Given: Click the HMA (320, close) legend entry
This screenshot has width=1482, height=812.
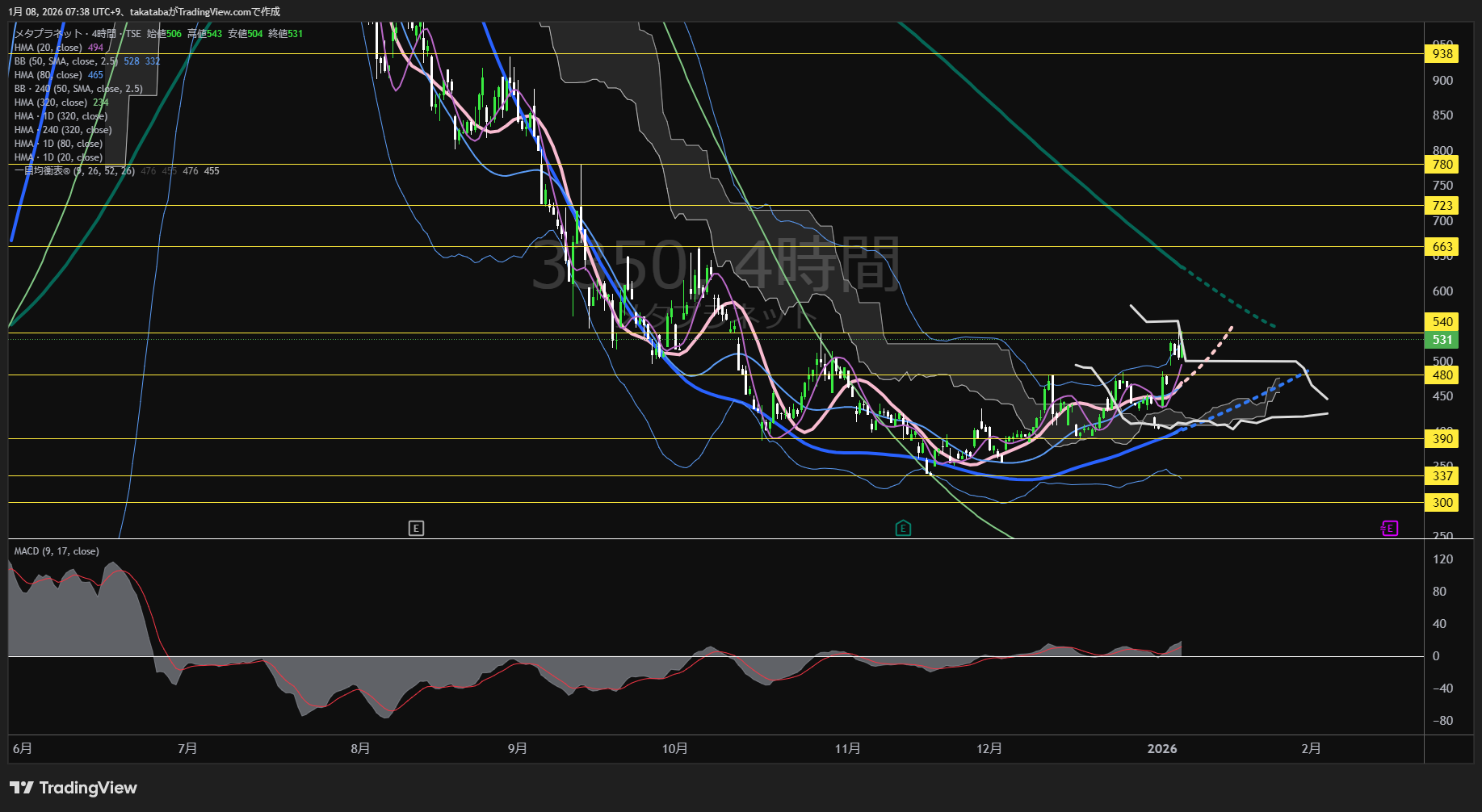Looking at the screenshot, I should (x=51, y=103).
